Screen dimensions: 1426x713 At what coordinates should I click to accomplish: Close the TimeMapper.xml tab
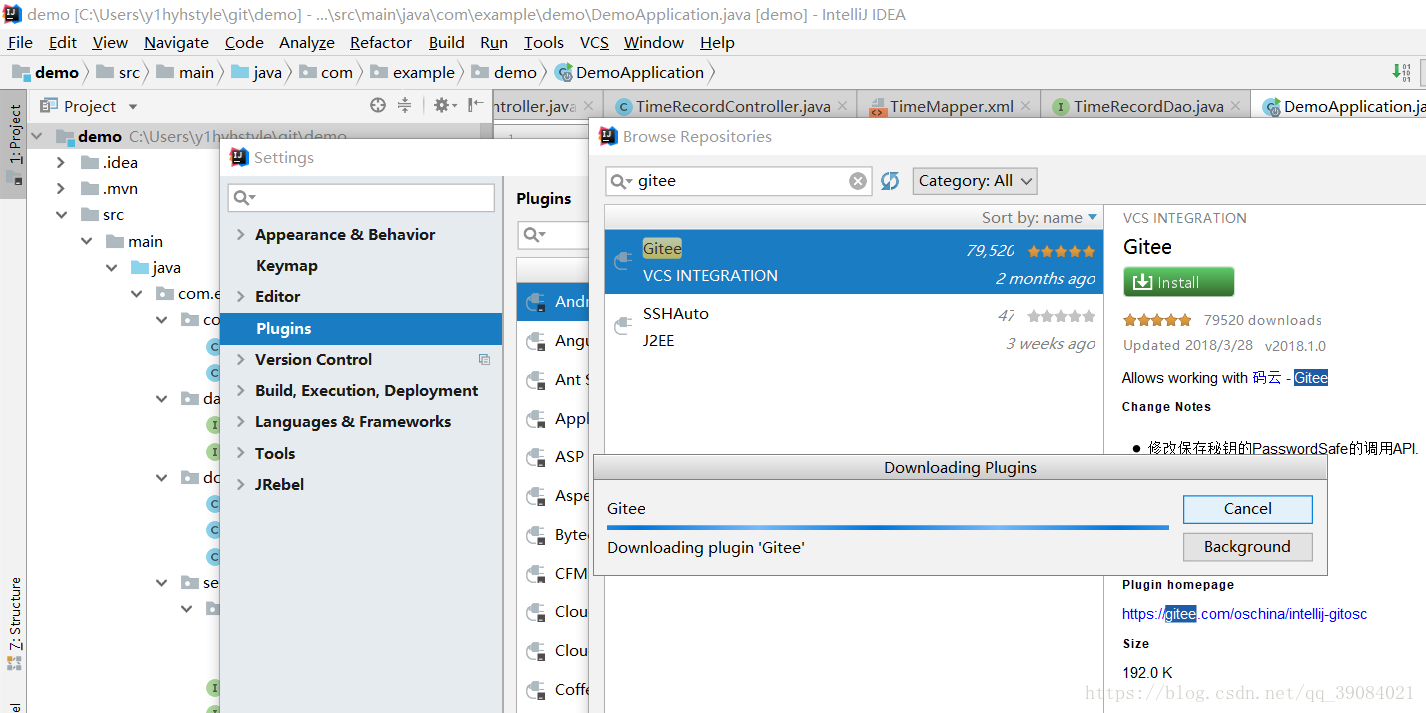click(1026, 106)
